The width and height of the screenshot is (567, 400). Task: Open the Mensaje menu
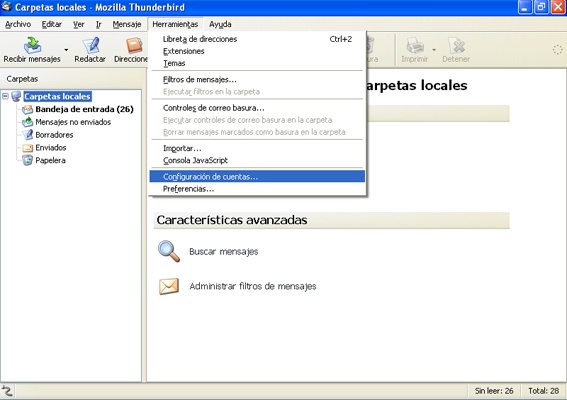[127, 24]
